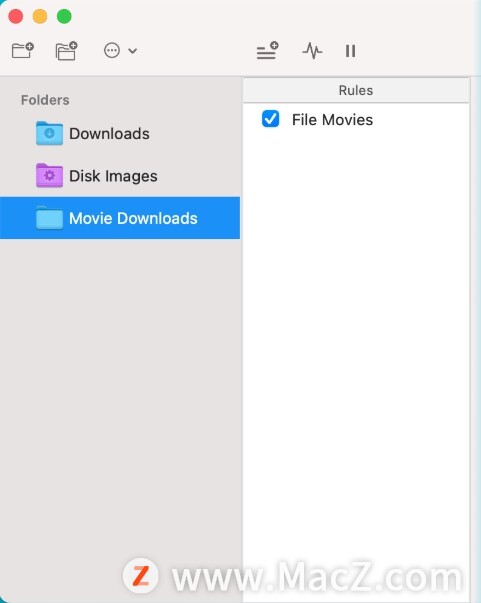
Task: Expand the chevron beside the ellipsis icon
Action: point(133,51)
